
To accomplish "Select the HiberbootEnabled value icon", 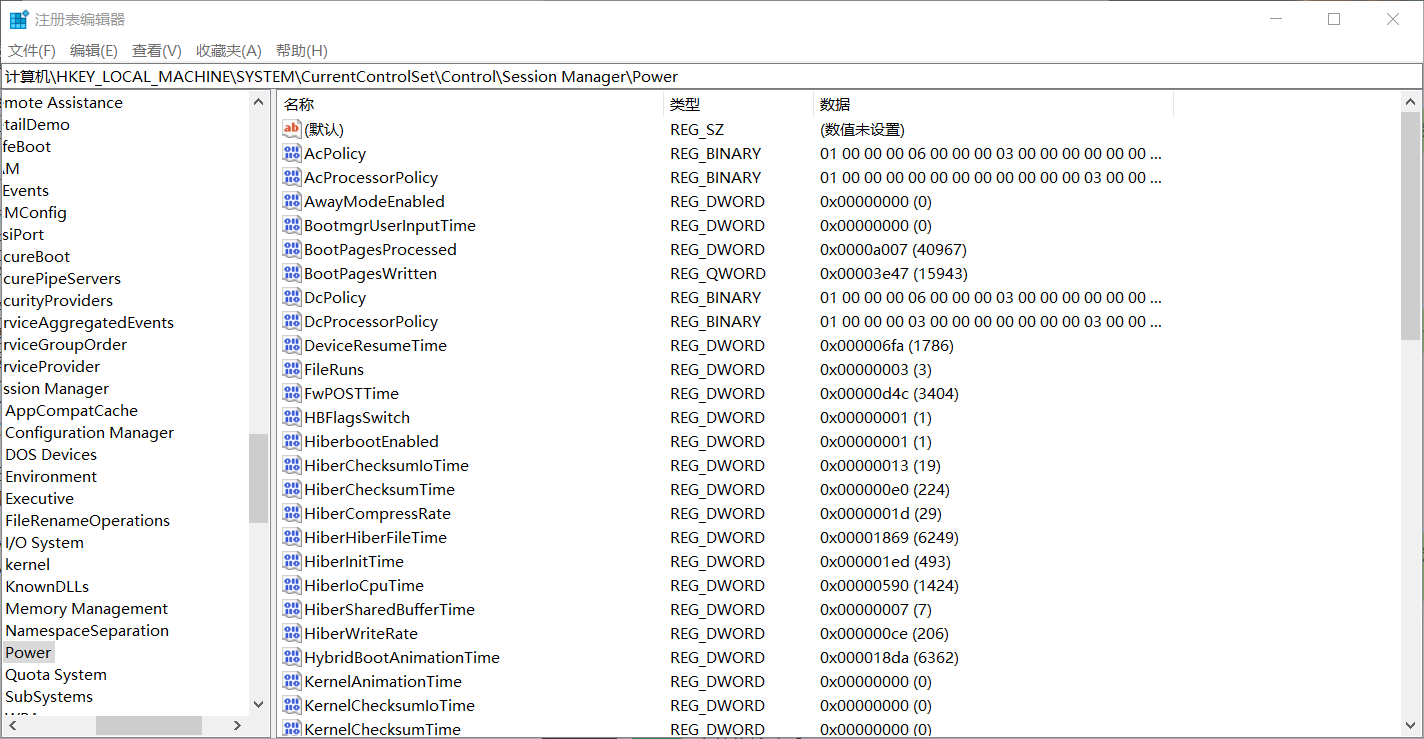I will coord(292,441).
